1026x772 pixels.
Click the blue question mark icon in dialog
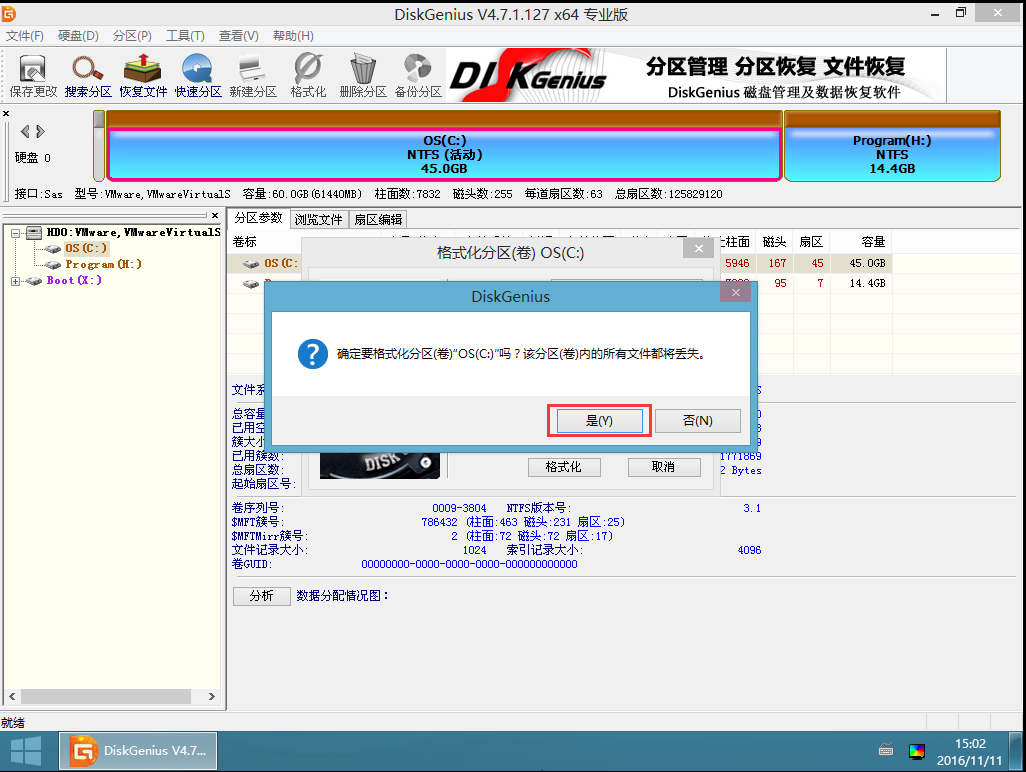tap(313, 354)
